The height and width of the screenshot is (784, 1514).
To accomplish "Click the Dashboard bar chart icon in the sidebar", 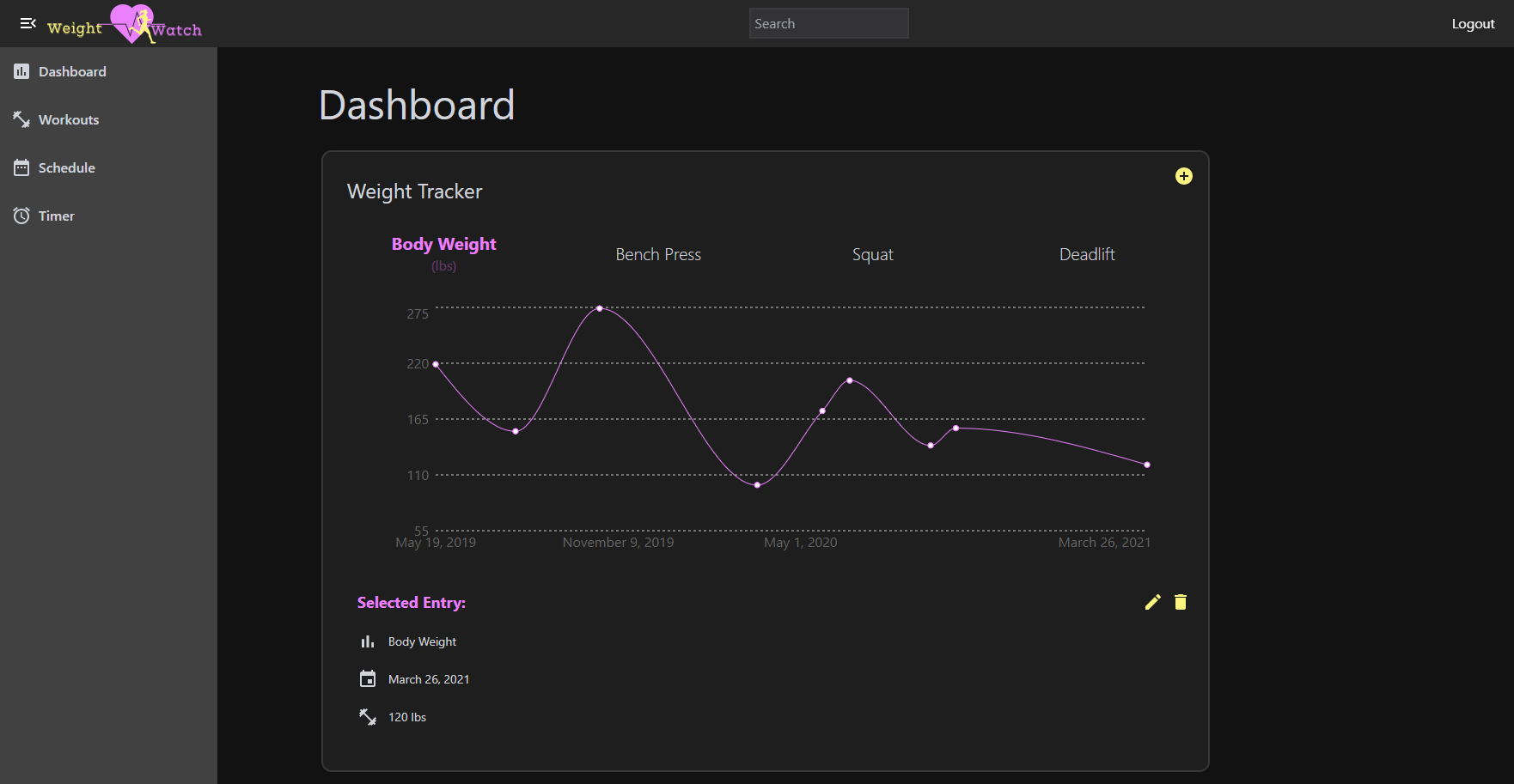I will [x=21, y=71].
